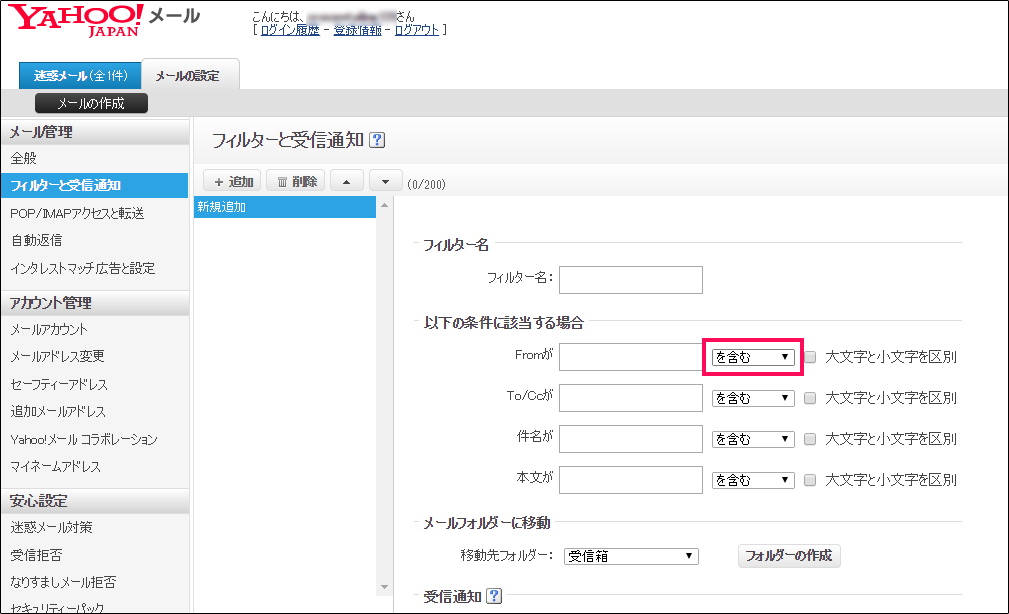Click the 削除 trash delete button
The width and height of the screenshot is (1009, 614).
point(296,181)
